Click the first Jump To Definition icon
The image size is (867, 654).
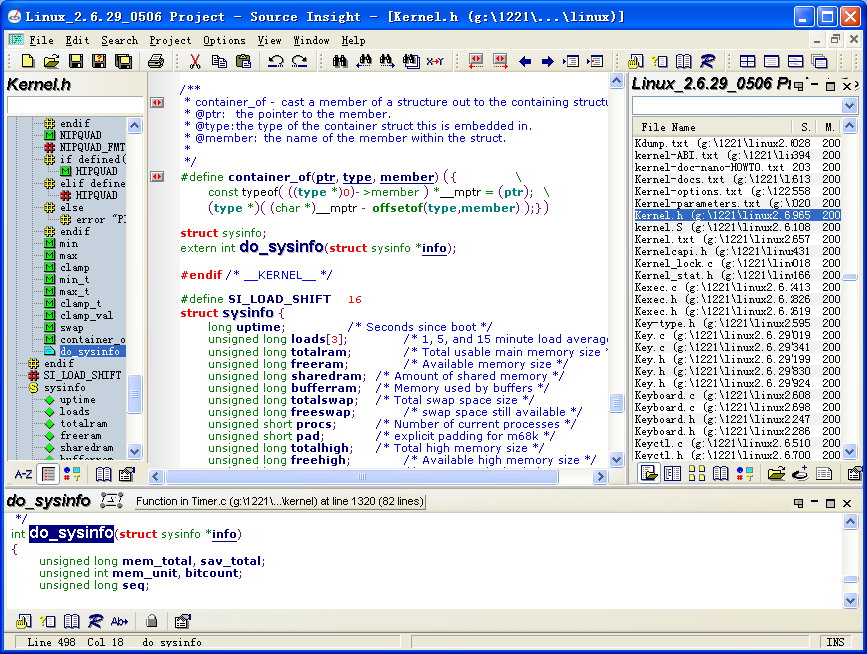(x=571, y=61)
